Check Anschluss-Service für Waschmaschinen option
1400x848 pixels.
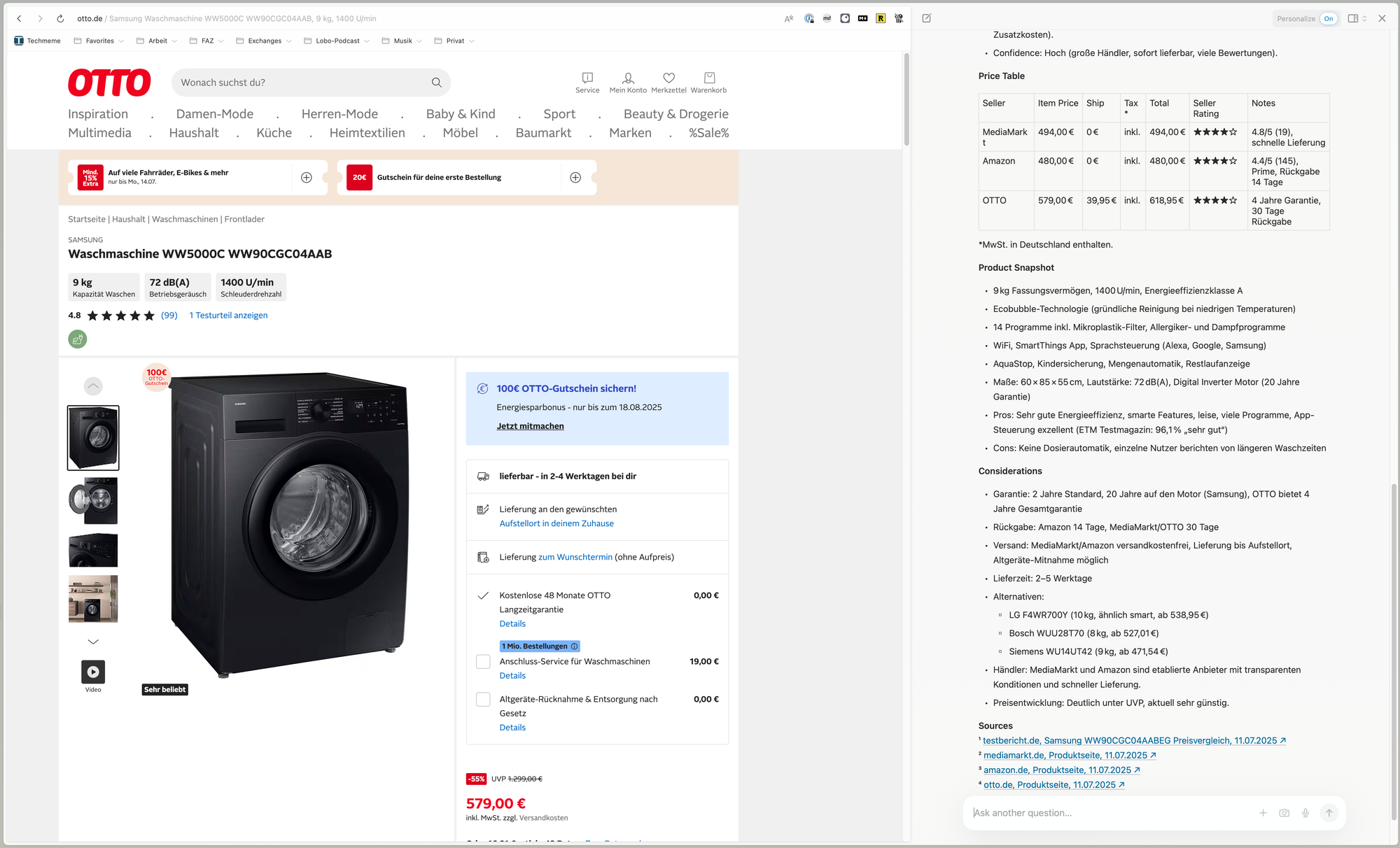click(483, 662)
